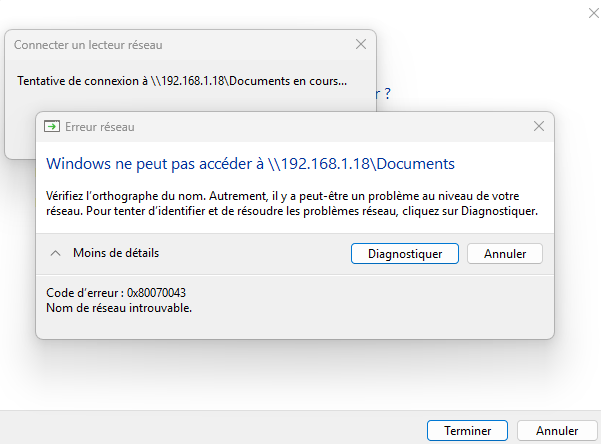Cancel the Erreur réseau dialog with Annuler
This screenshot has height=444, width=601.
click(505, 253)
